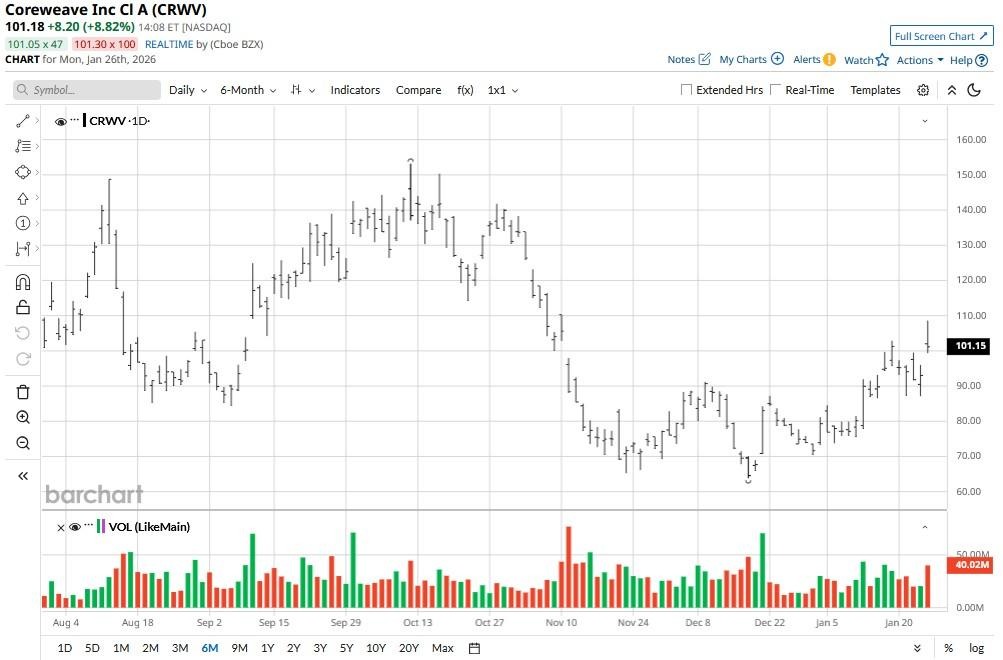Click the Notes pencil icon
The width and height of the screenshot is (1003, 660).
click(704, 59)
